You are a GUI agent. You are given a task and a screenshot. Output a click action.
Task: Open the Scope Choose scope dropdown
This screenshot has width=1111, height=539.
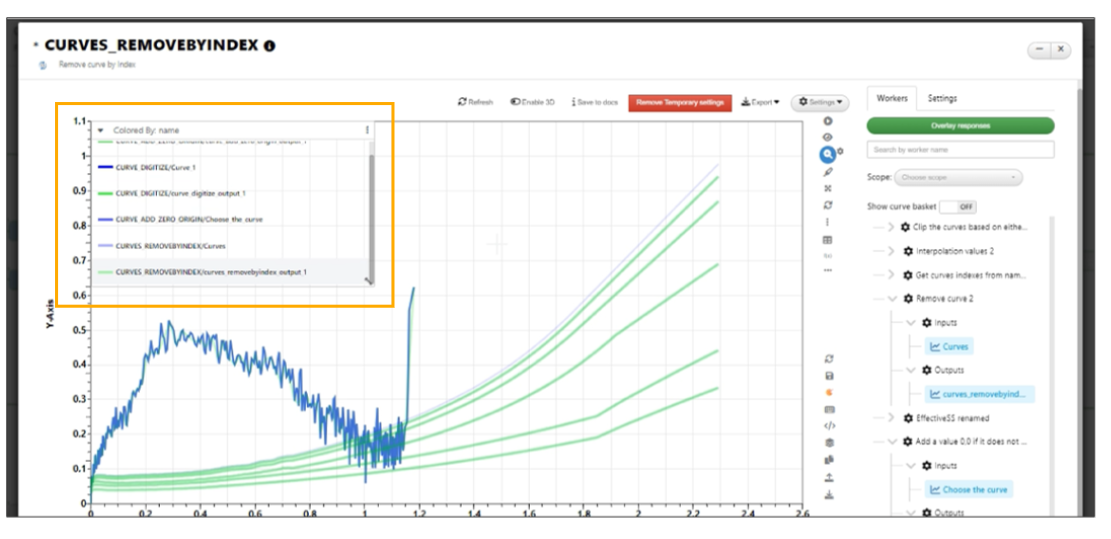point(959,177)
